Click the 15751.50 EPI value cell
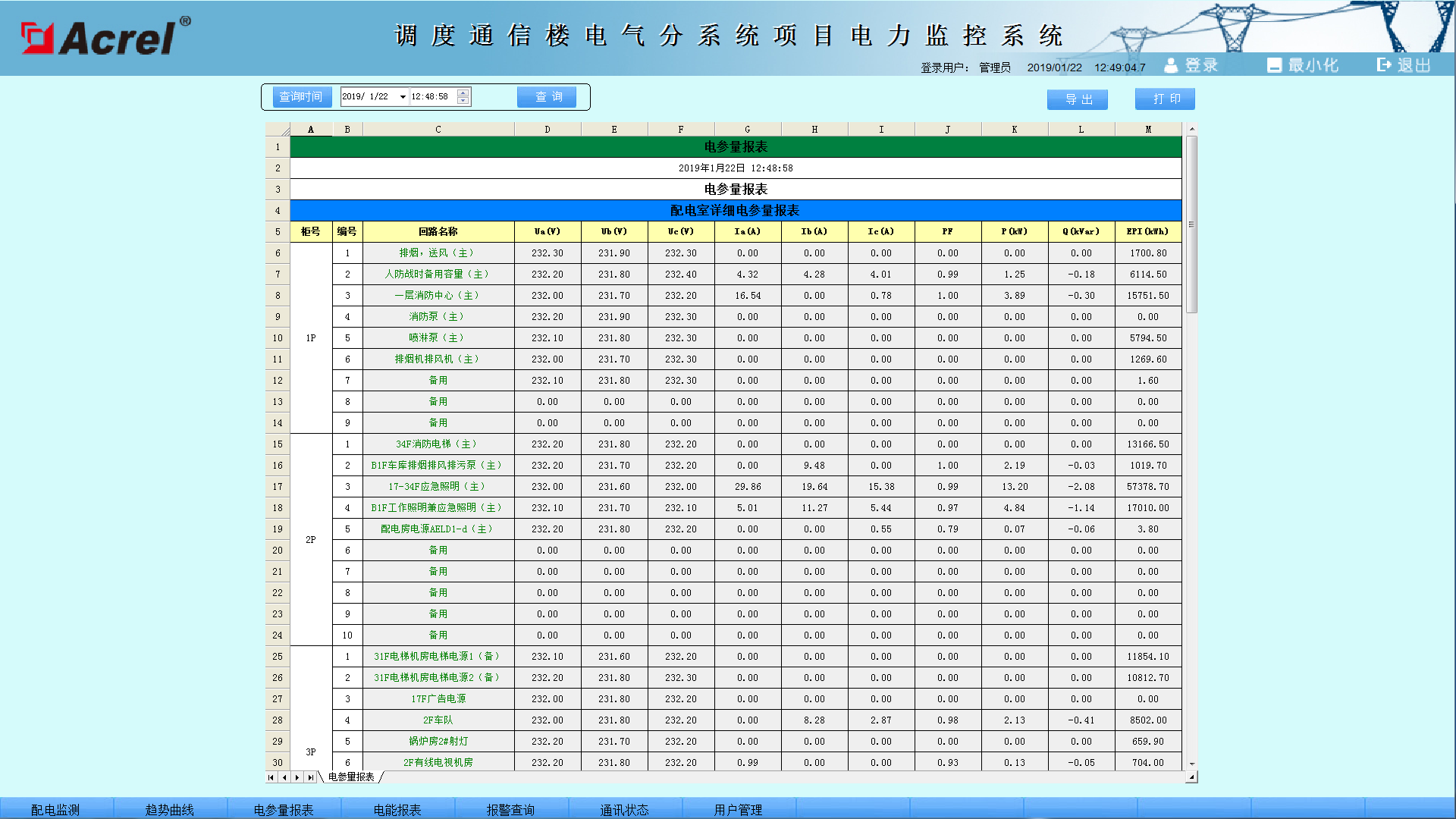1456x819 pixels. point(1148,296)
